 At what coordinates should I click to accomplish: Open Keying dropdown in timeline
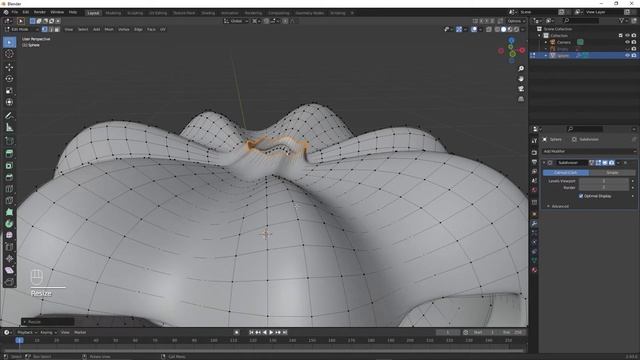(x=49, y=333)
